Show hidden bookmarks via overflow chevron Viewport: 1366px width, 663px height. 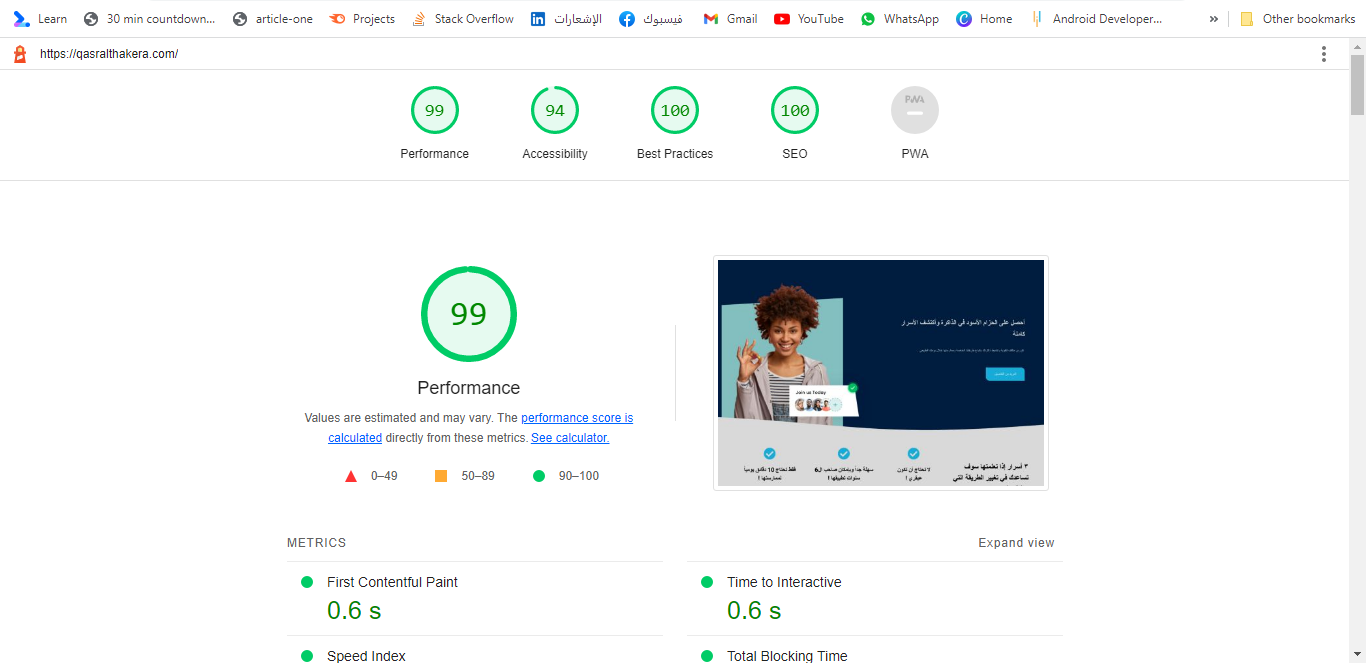click(1214, 19)
